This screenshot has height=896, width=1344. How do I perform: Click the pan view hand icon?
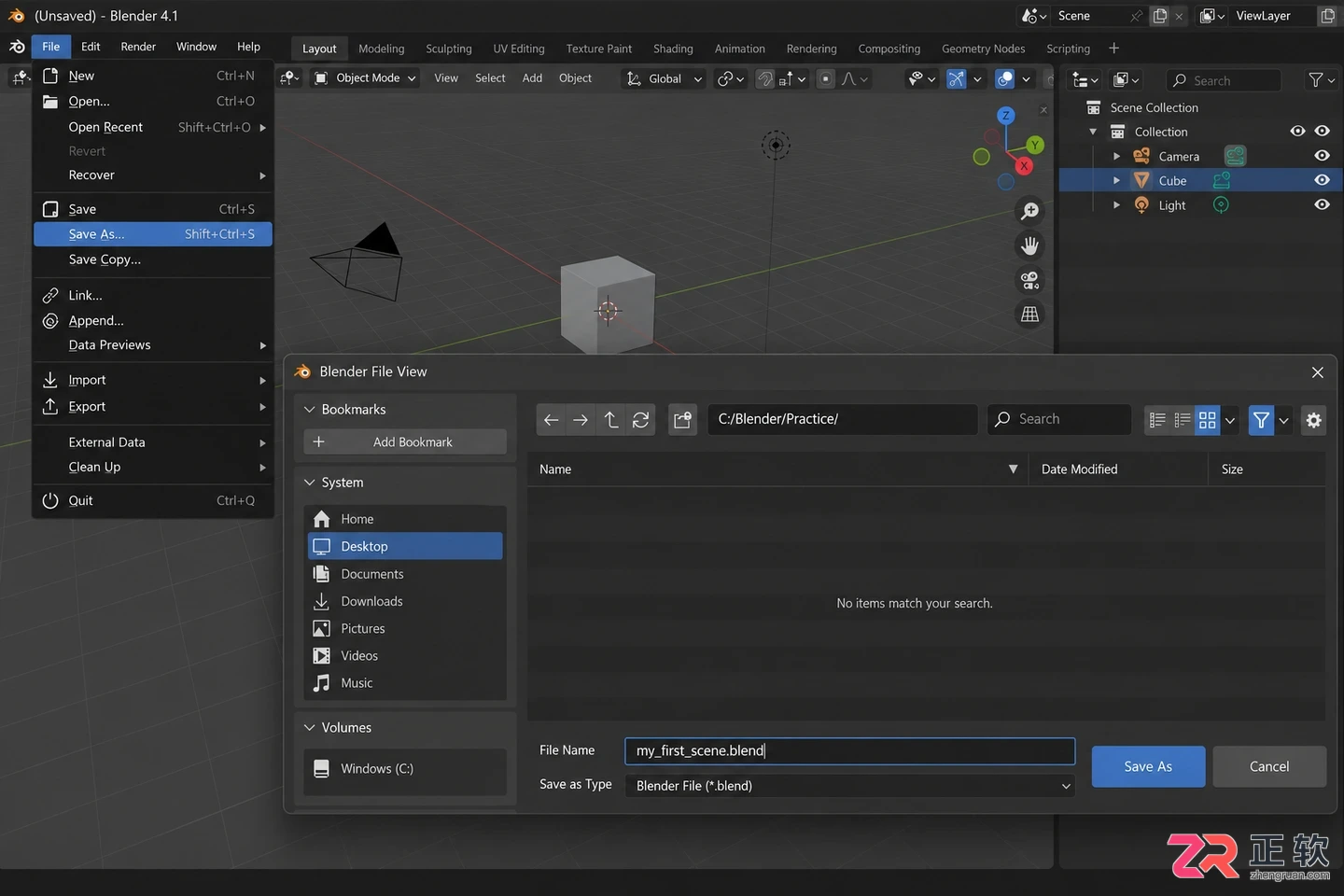click(x=1030, y=245)
